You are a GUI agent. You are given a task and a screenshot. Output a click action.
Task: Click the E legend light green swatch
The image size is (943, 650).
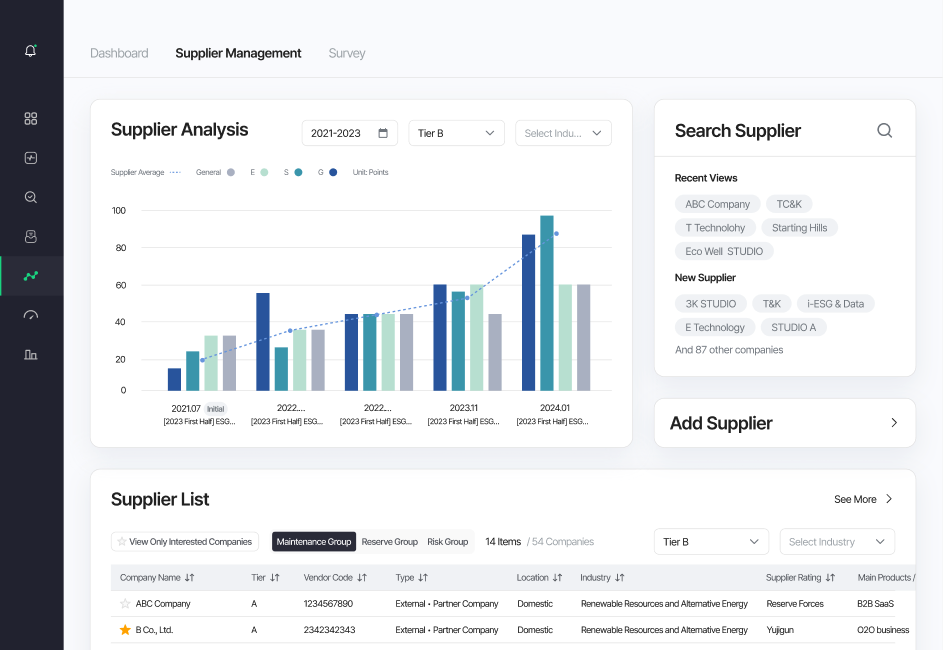pos(264,172)
